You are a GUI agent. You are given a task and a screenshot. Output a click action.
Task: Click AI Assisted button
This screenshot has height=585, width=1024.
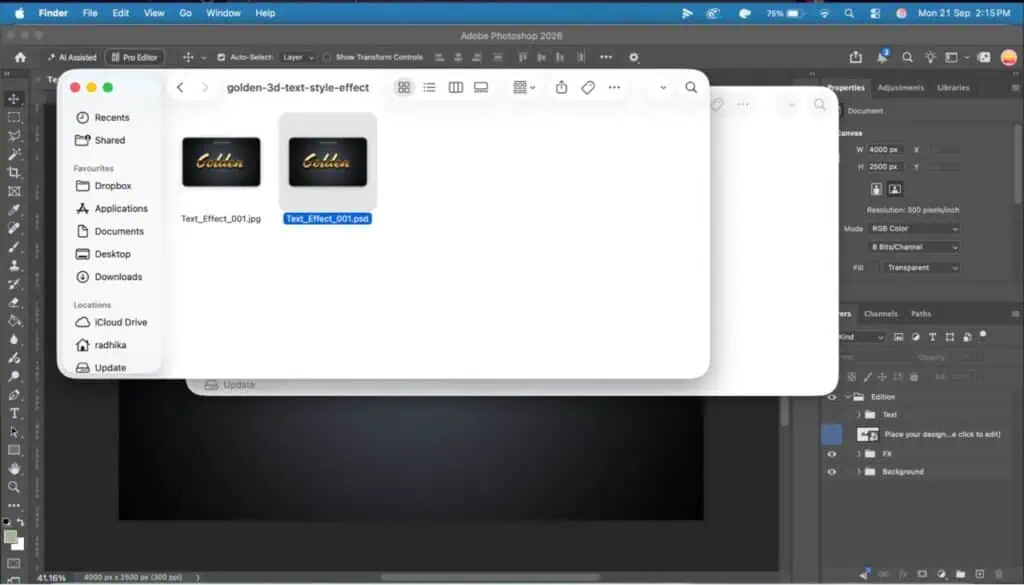tap(72, 57)
